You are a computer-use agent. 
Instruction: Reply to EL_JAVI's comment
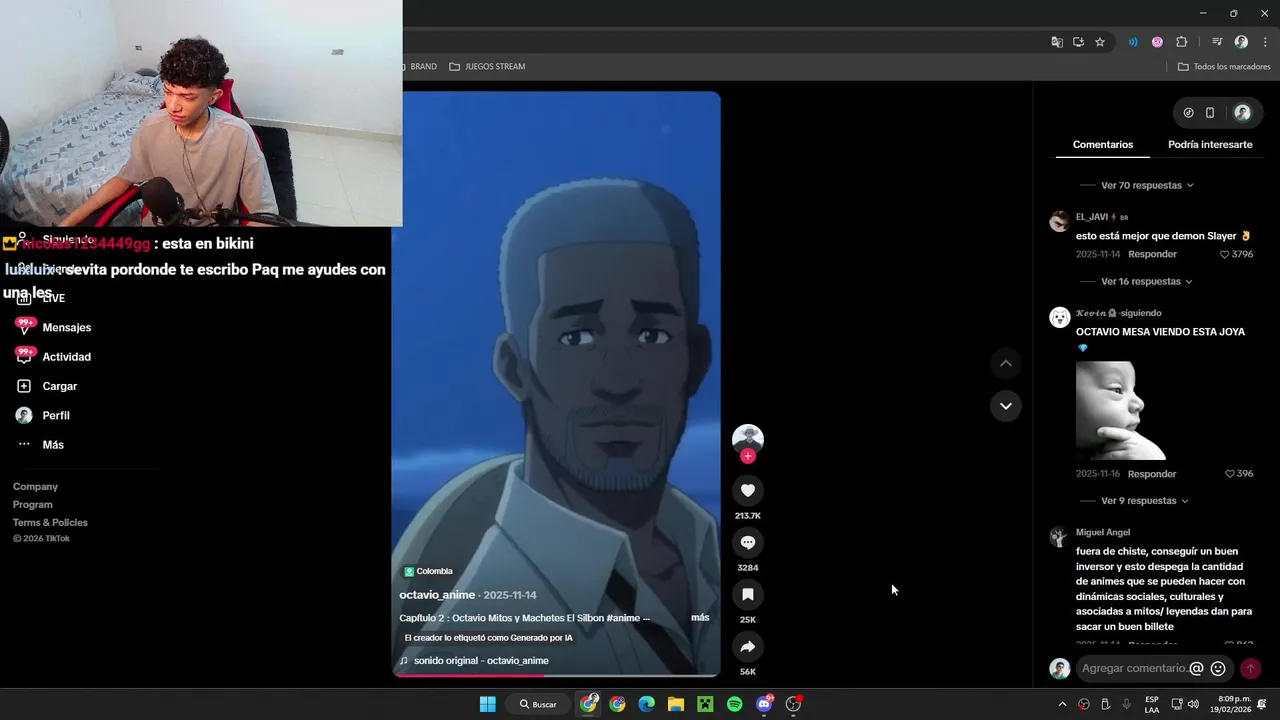1152,254
